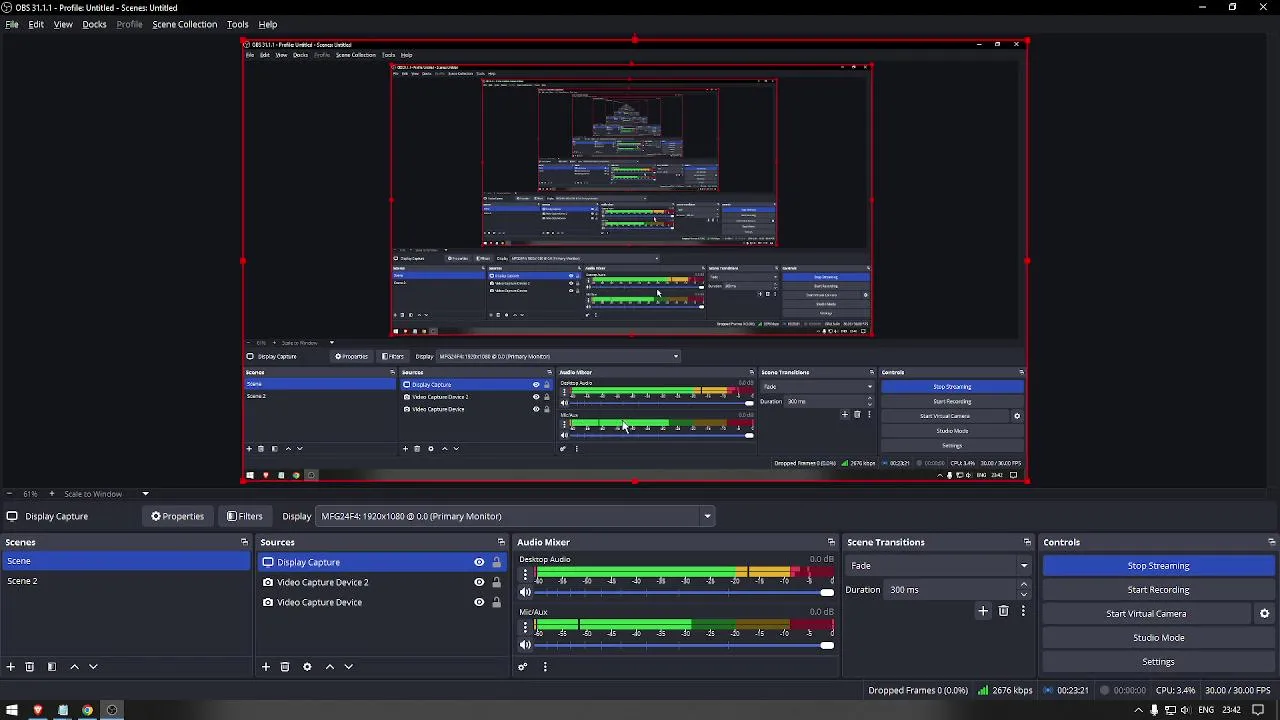Image resolution: width=1280 pixels, height=720 pixels.
Task: Open source Properties button
Action: click(177, 516)
